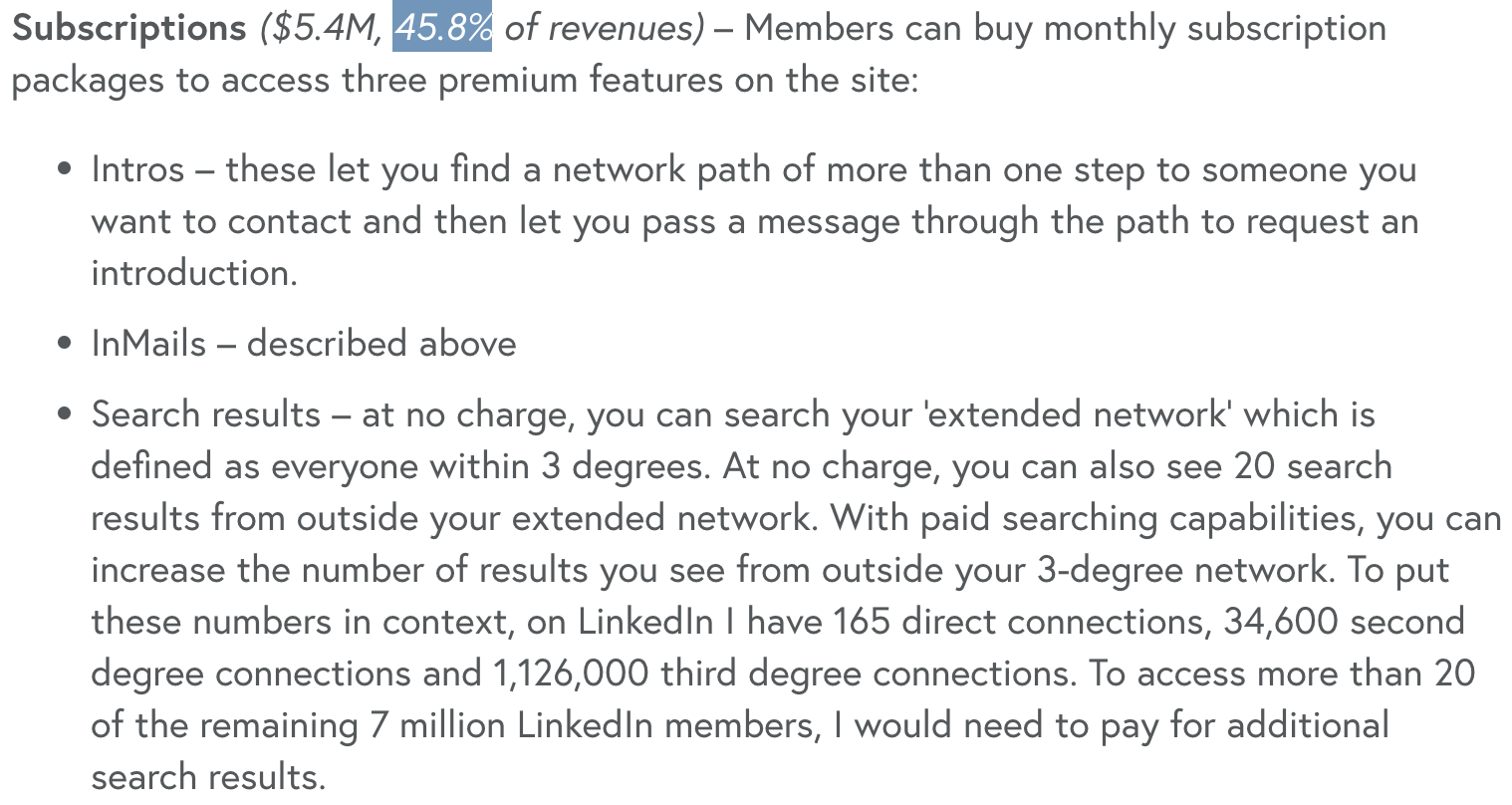
Task: Click the $5.4M revenue figure
Action: [x=321, y=29]
